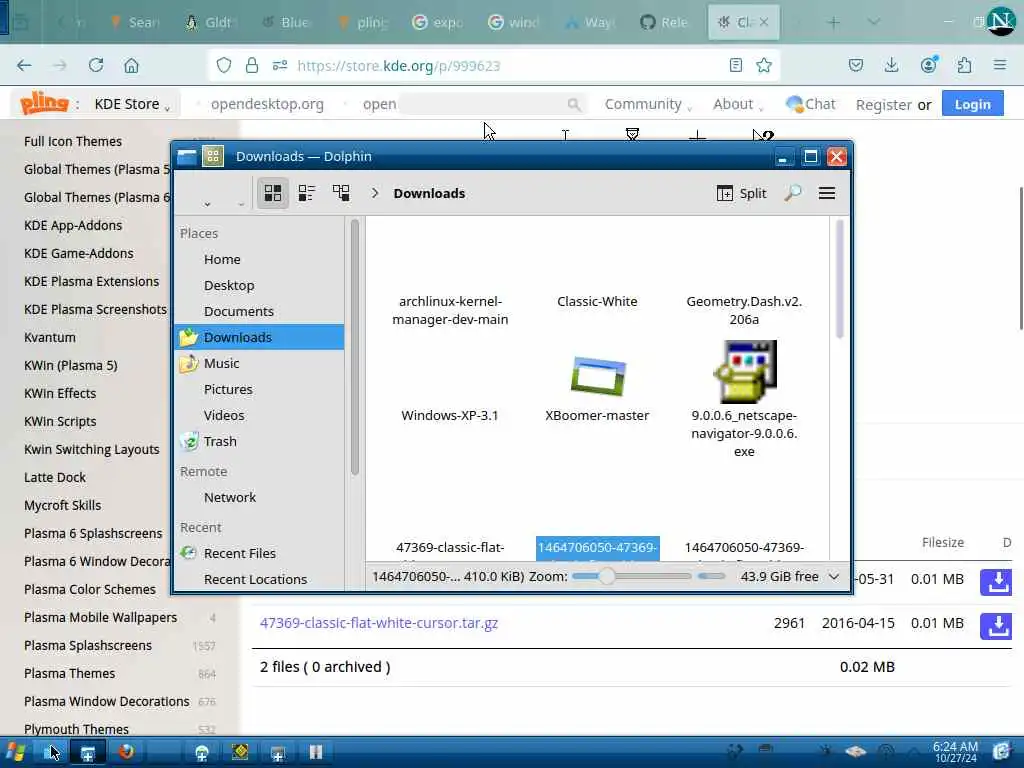Expand the KDE Store dropdown
1024x768 pixels.
tap(133, 104)
